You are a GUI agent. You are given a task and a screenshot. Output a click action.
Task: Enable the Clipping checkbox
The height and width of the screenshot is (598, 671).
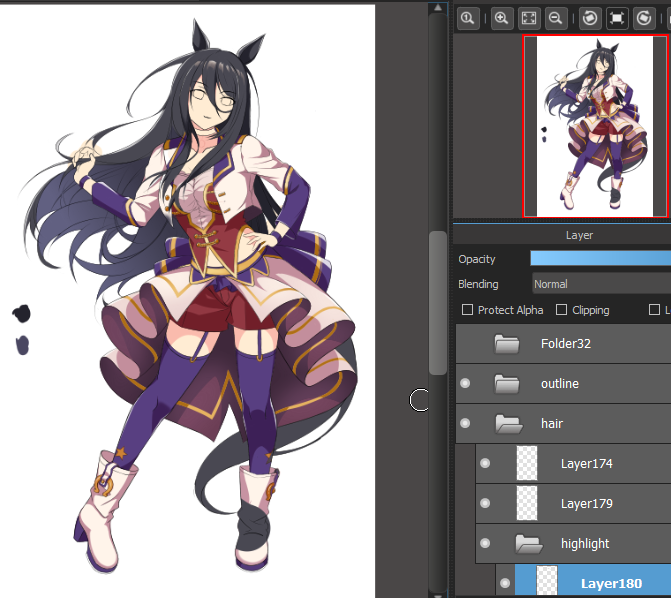coord(561,309)
